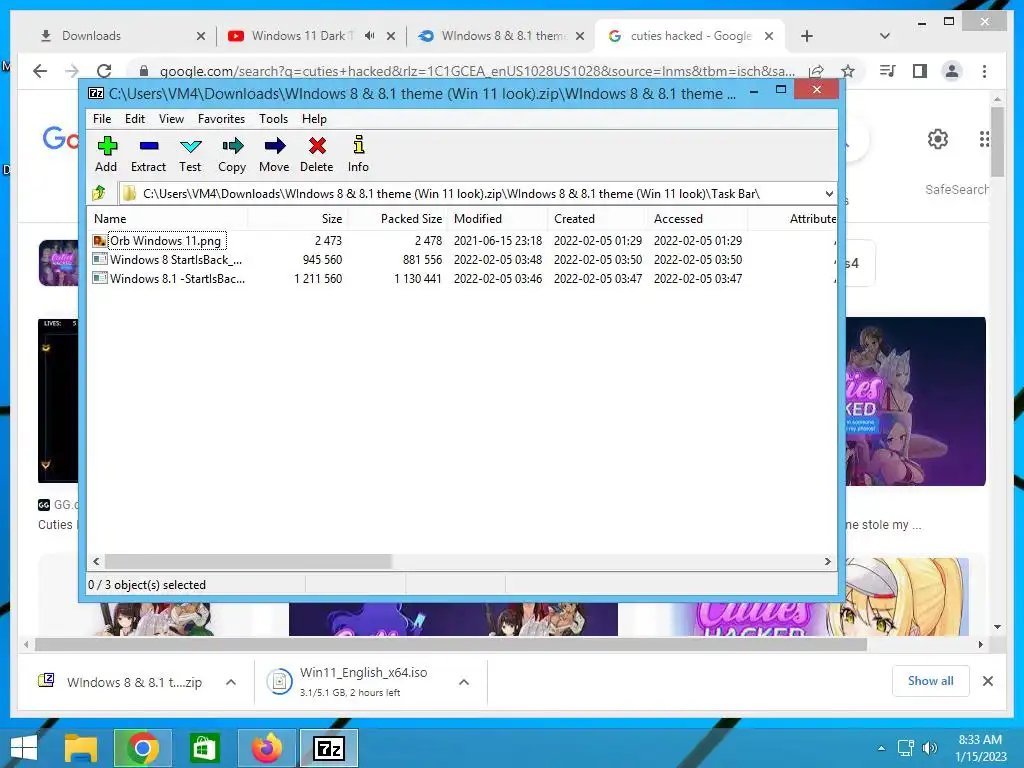Open Chrome profile avatar

click(952, 71)
